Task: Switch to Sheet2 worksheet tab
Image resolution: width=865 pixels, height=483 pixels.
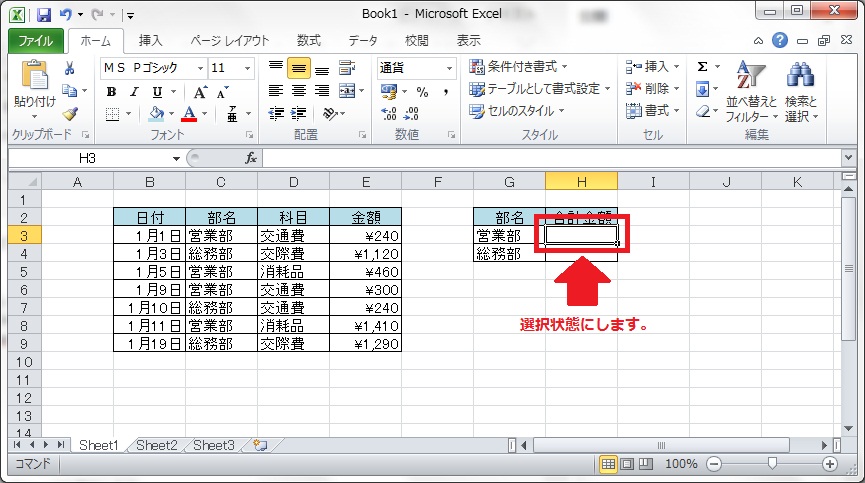Action: click(157, 445)
